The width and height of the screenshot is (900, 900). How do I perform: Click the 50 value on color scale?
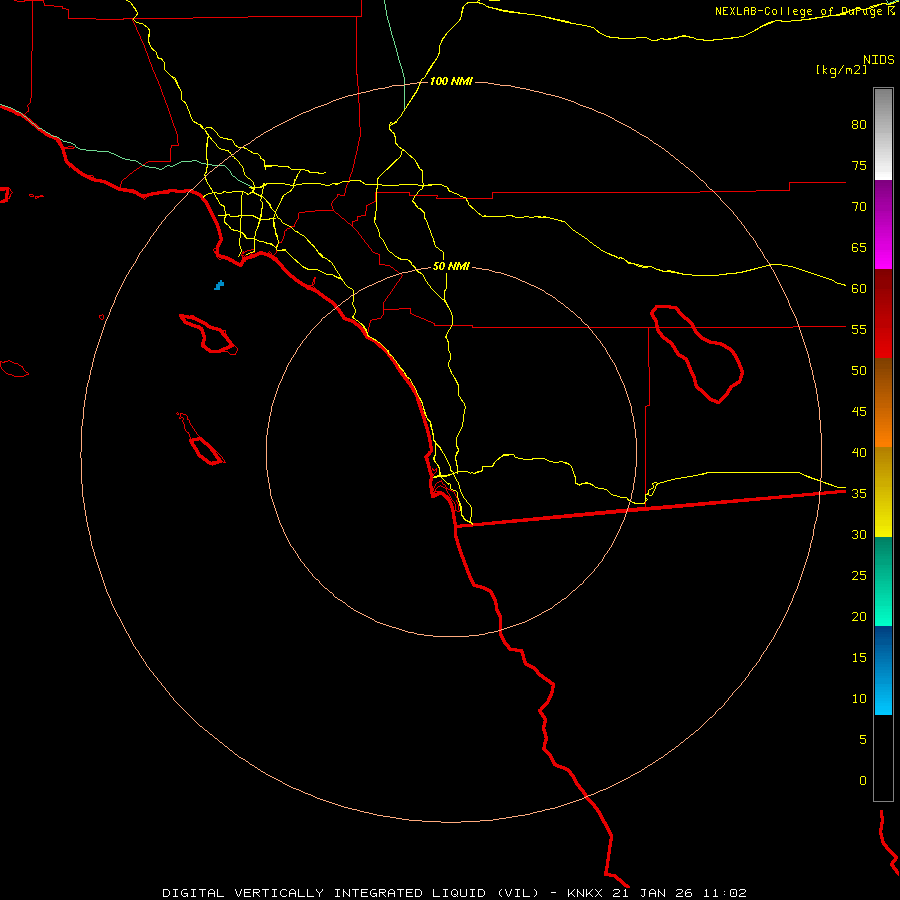859,371
